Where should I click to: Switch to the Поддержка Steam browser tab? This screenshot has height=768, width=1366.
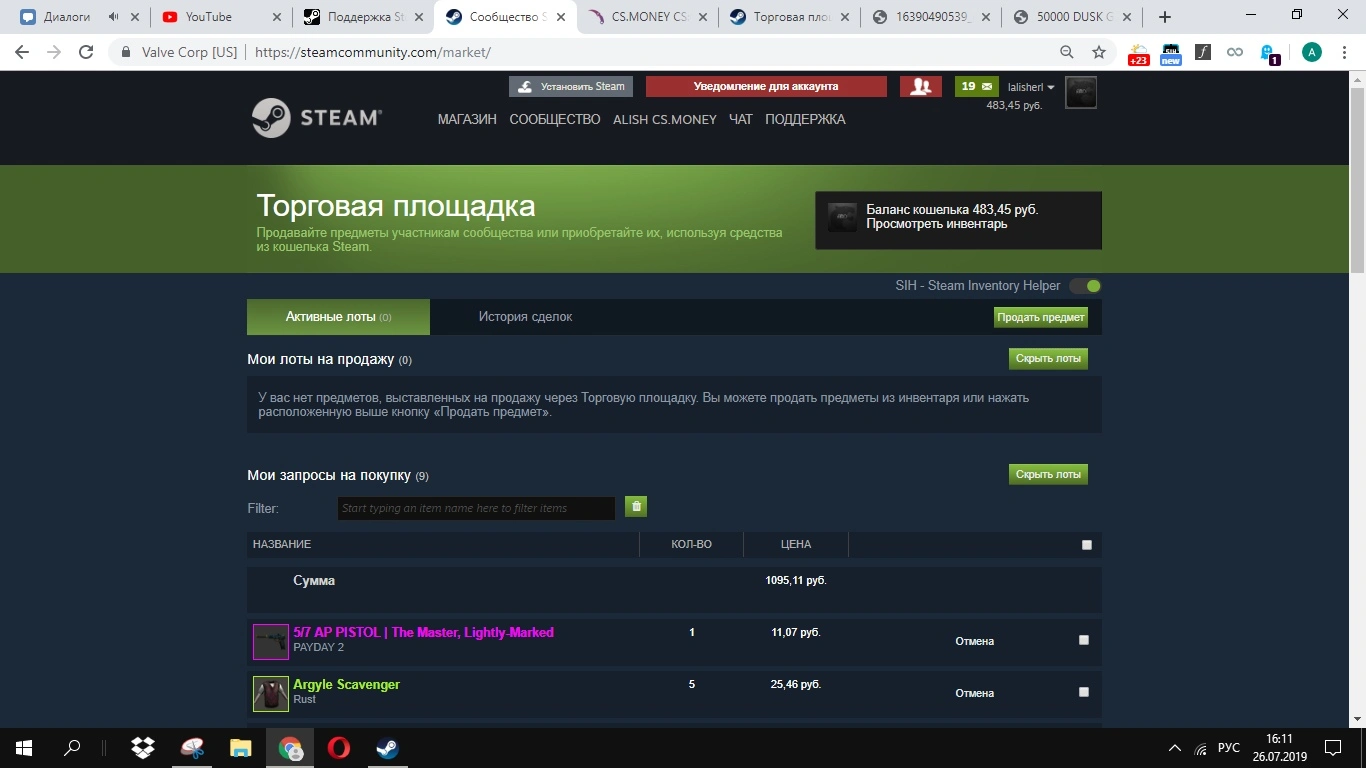363,17
